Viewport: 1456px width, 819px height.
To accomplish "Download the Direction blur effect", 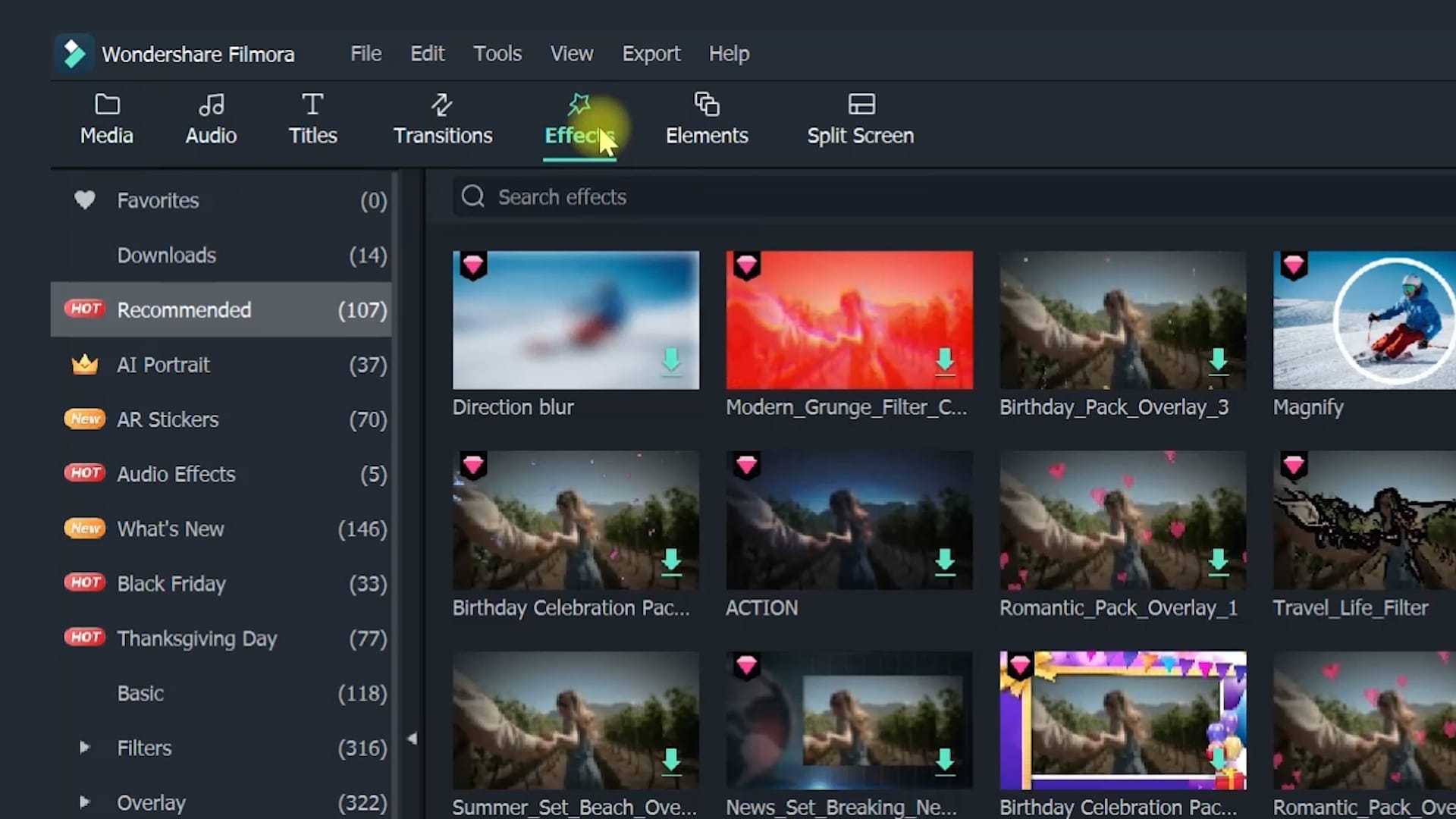I will 672,363.
